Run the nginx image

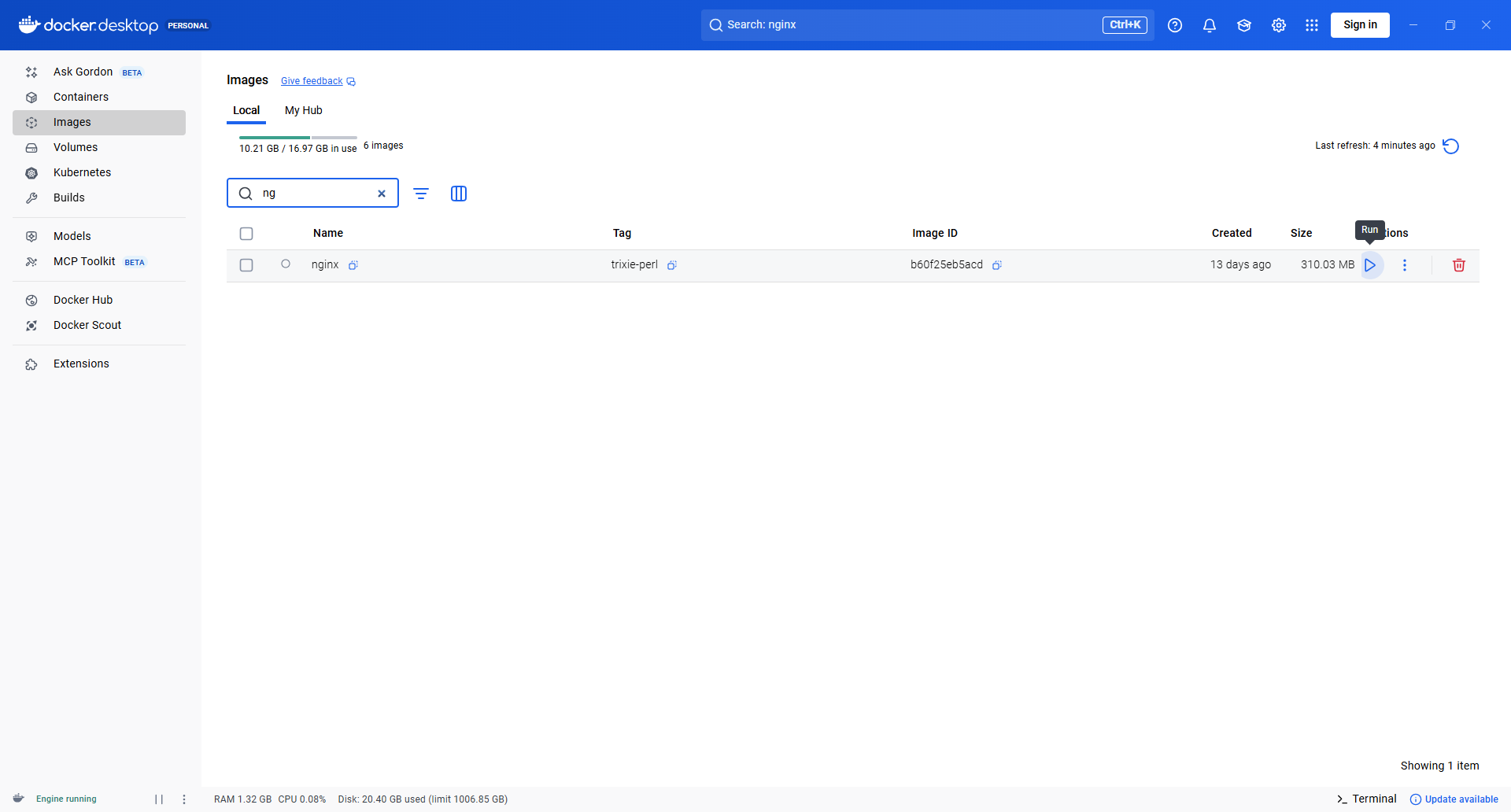tap(1370, 265)
